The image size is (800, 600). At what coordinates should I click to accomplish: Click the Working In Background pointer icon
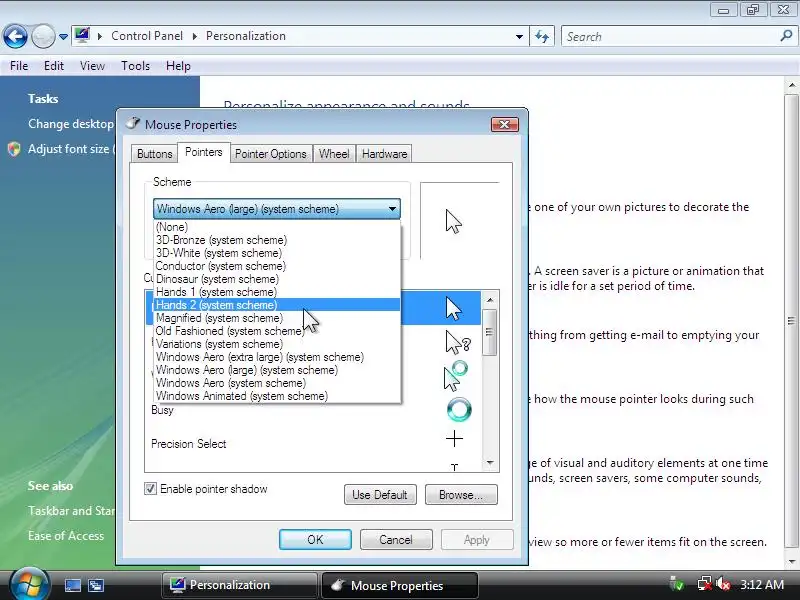point(456,376)
